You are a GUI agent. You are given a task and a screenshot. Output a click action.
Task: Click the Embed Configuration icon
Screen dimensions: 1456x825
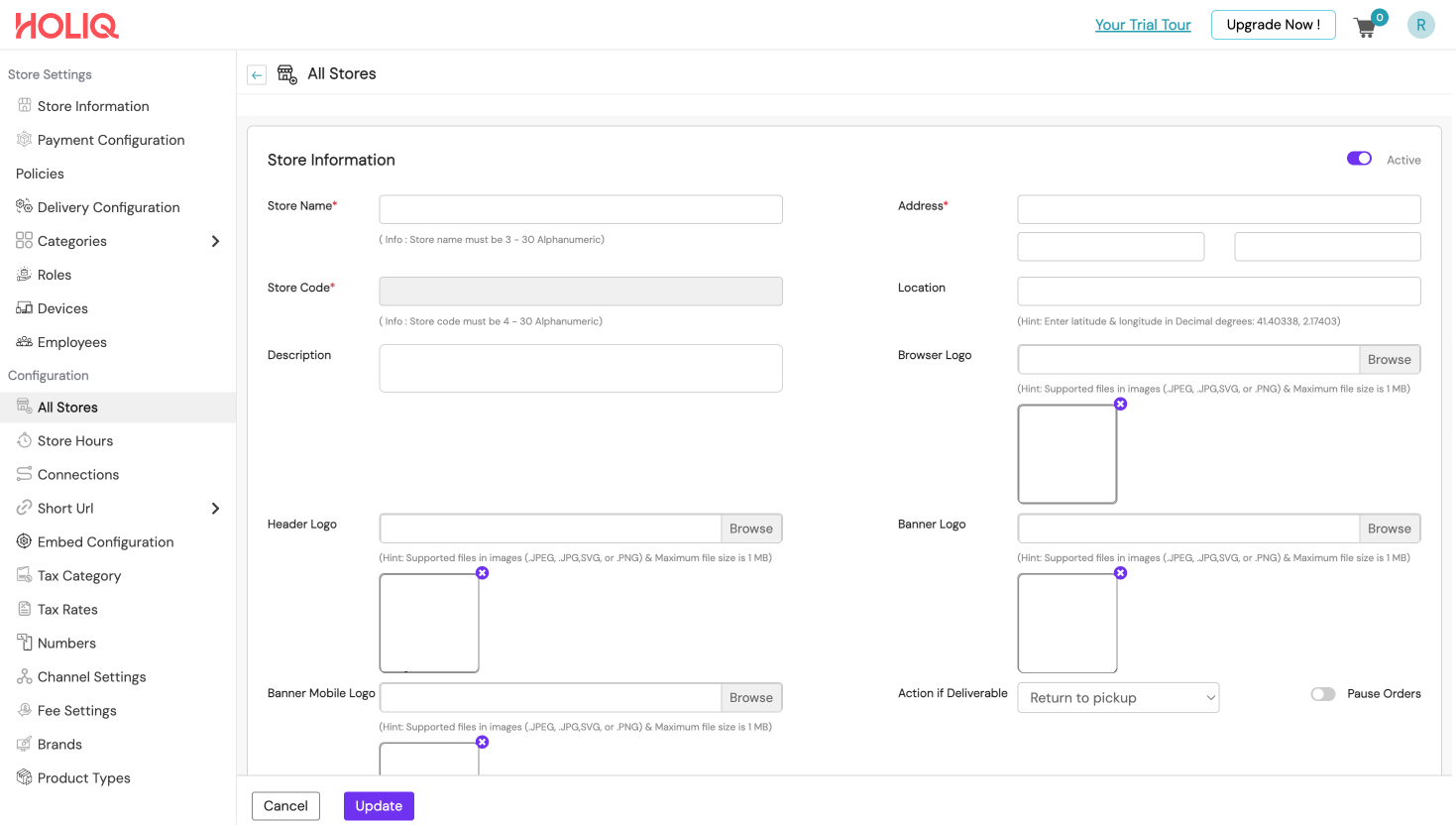pyautogui.click(x=25, y=541)
